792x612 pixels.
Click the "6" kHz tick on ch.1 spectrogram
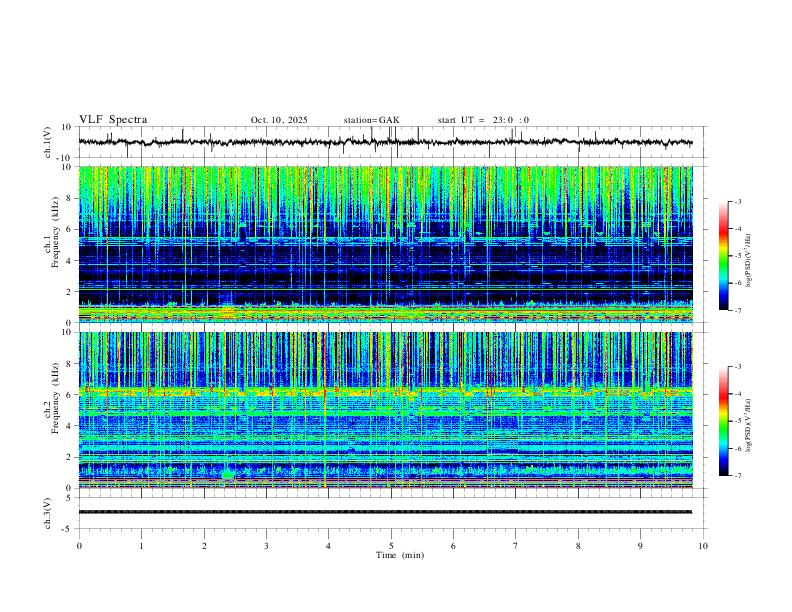click(69, 229)
